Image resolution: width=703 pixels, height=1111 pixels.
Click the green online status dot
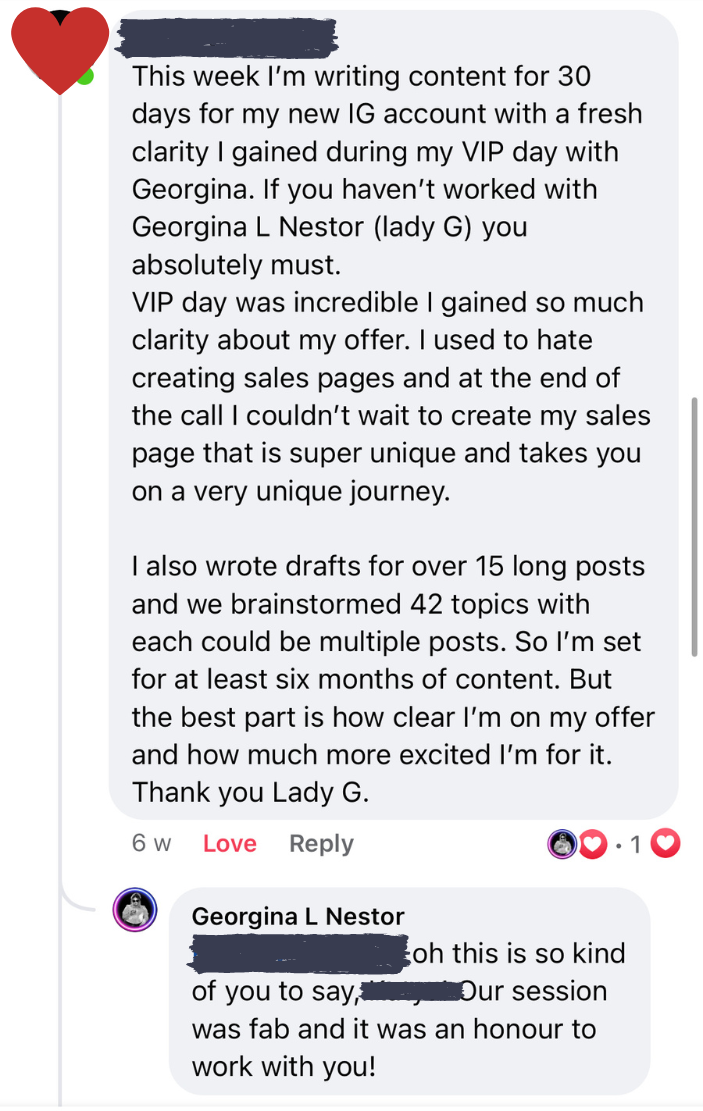point(86,77)
